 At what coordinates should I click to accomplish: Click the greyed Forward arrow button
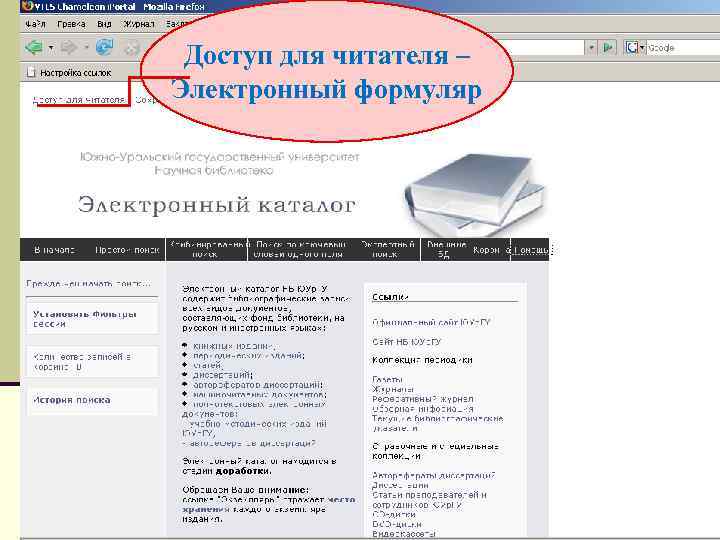click(x=69, y=47)
